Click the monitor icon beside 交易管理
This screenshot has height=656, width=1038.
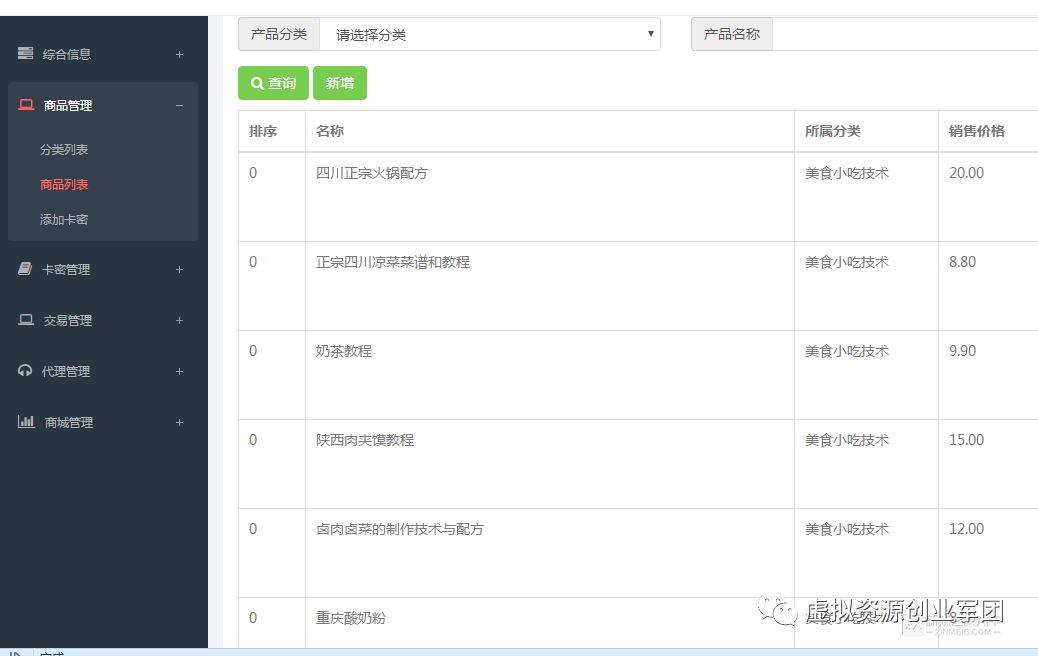(24, 320)
